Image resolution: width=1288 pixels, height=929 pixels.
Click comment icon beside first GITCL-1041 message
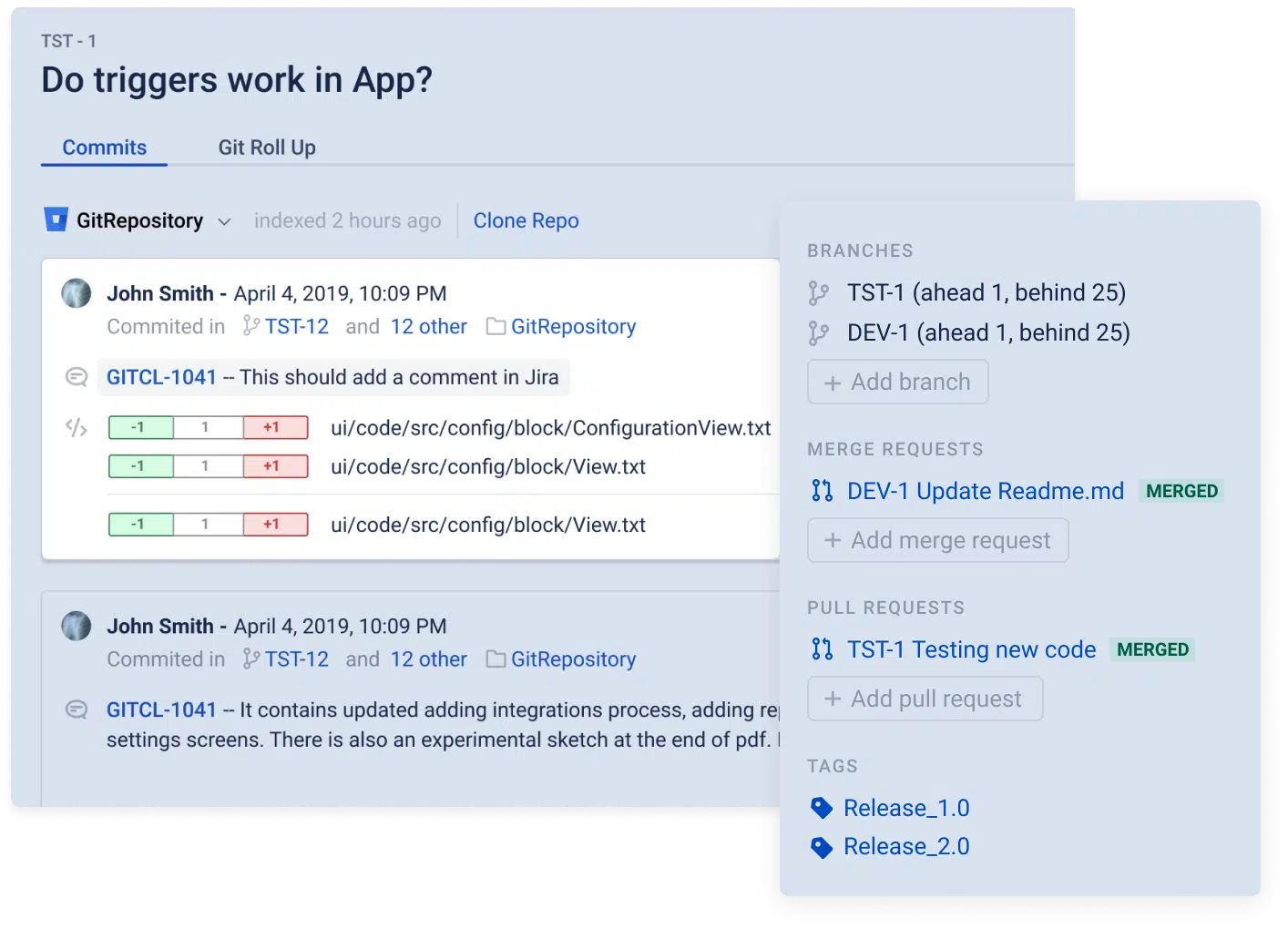[x=77, y=377]
